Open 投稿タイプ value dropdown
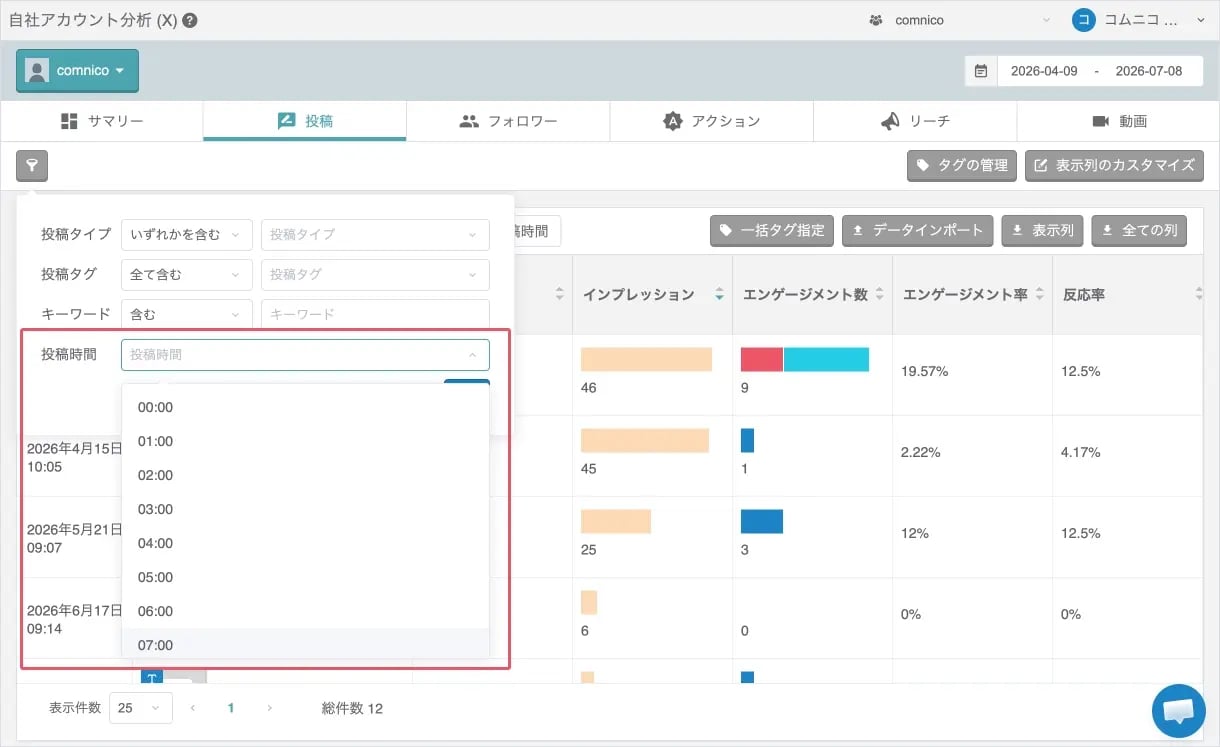 pyautogui.click(x=375, y=234)
